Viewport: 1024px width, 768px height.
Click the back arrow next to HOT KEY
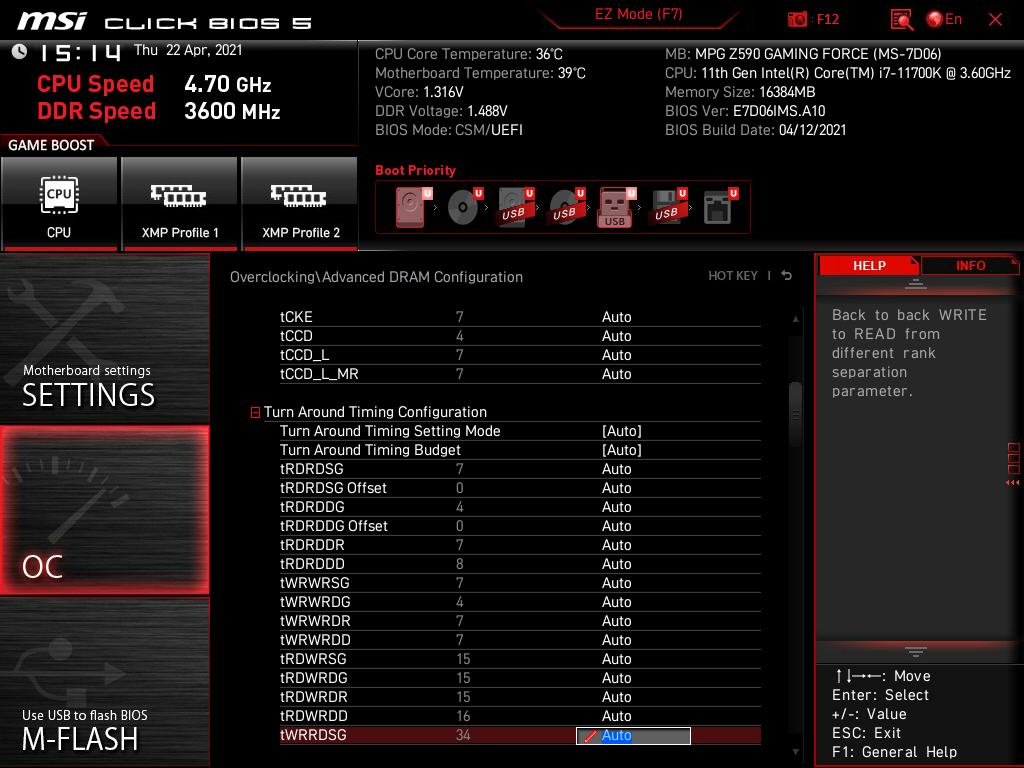tap(787, 276)
